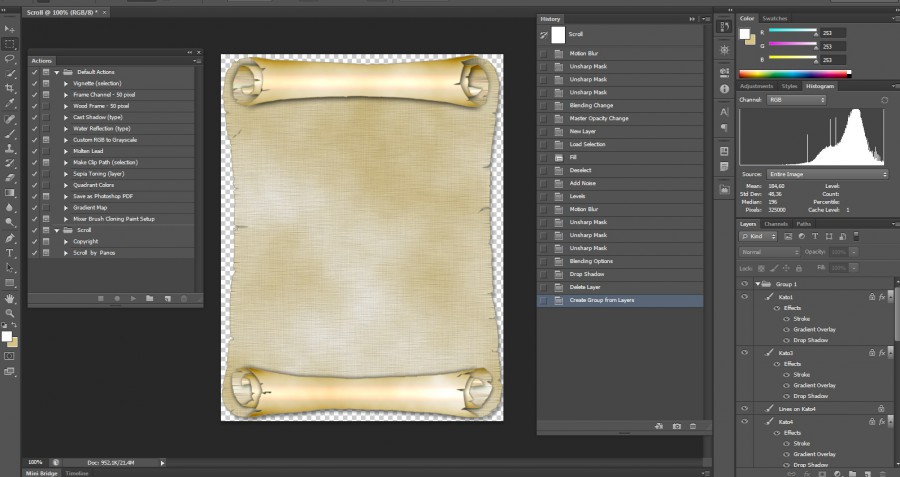
Task: Switch to the Channels tab
Action: 776,224
